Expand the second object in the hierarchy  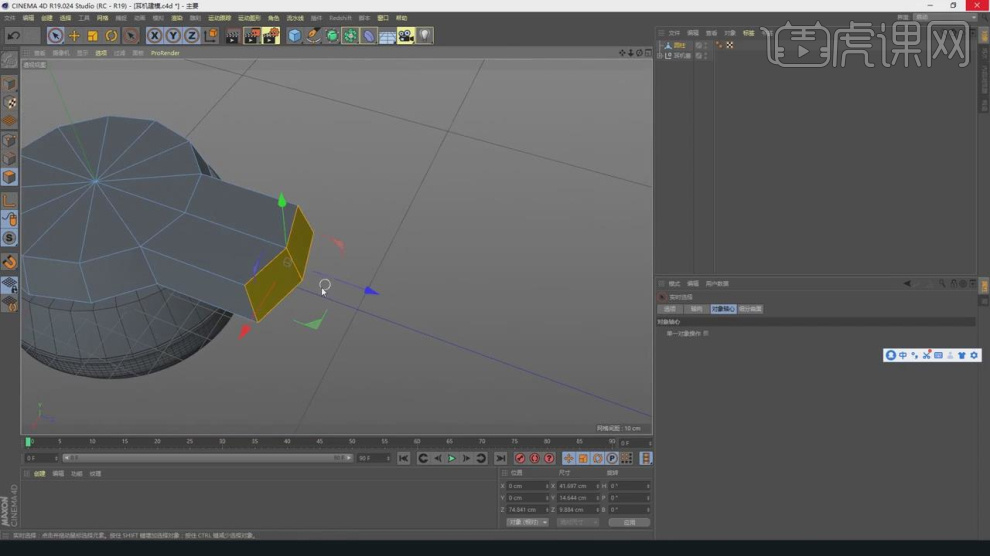(661, 56)
